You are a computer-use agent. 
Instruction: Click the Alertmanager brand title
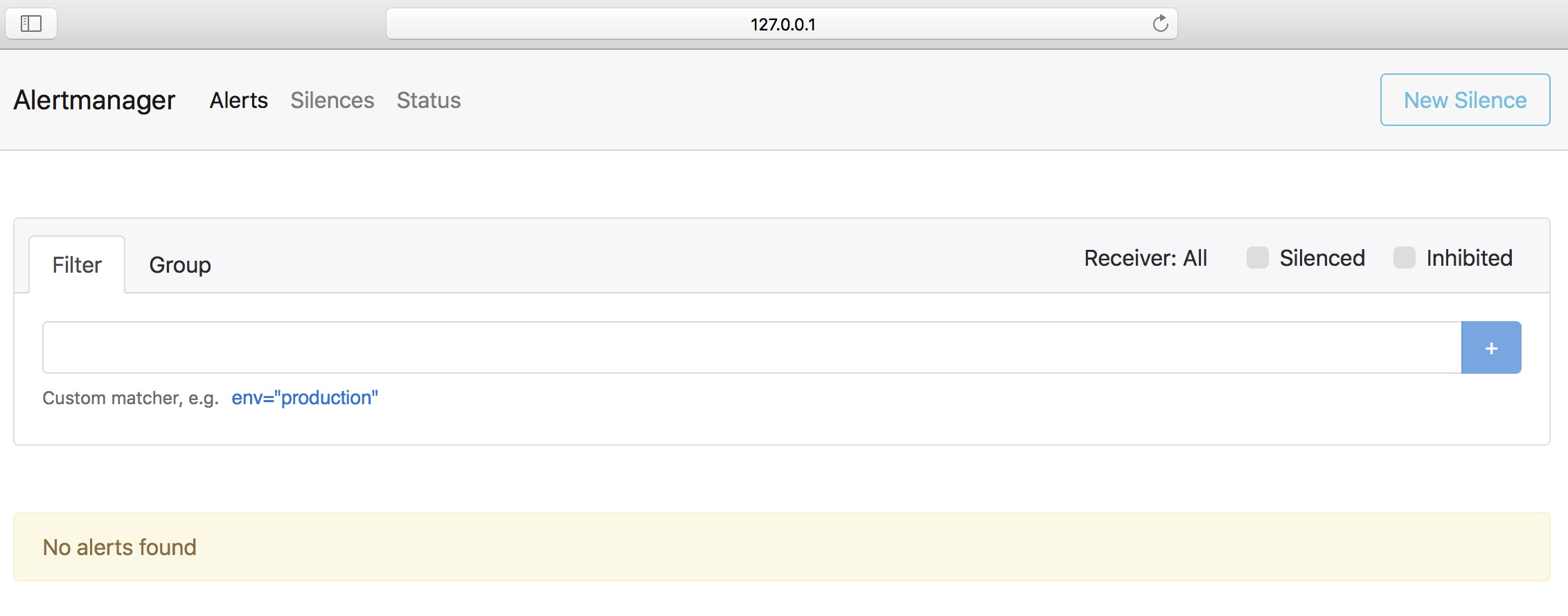coord(94,100)
